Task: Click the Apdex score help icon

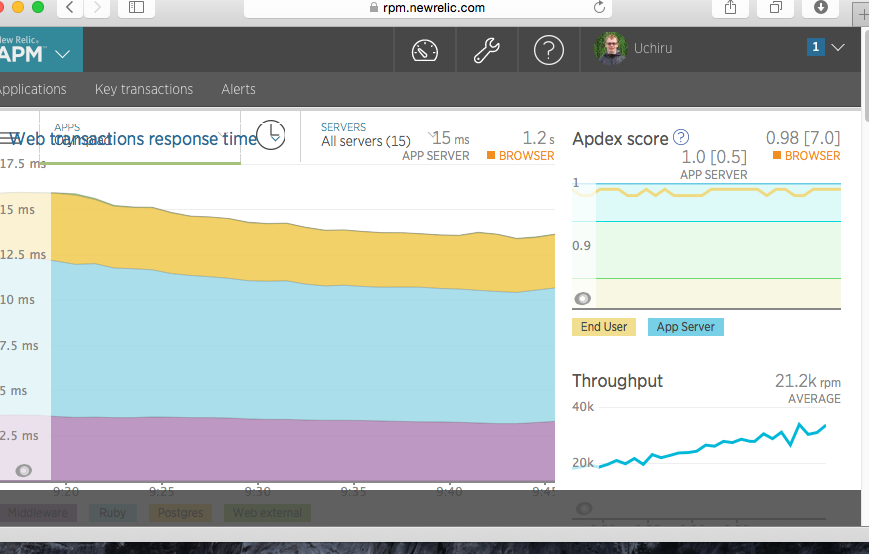Action: click(x=681, y=137)
